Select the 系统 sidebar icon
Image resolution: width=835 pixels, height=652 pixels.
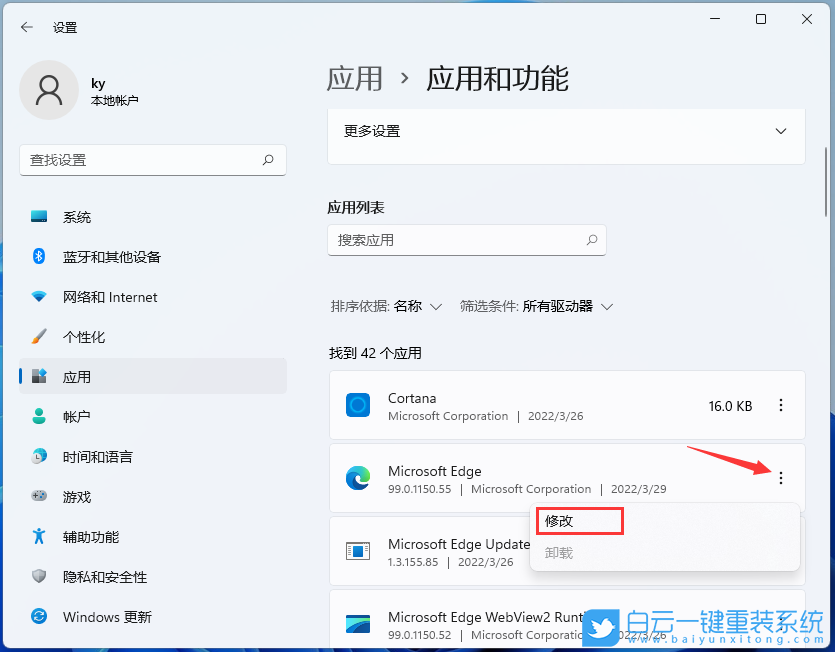(79, 216)
